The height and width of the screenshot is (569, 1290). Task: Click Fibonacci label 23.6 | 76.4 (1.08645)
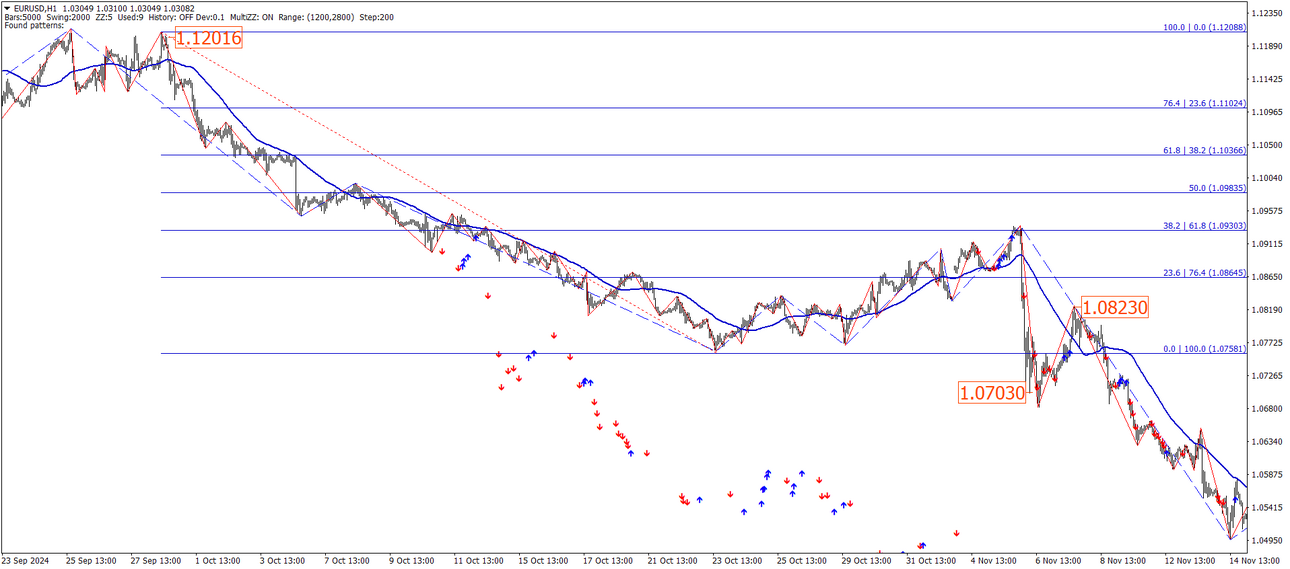(x=1204, y=272)
